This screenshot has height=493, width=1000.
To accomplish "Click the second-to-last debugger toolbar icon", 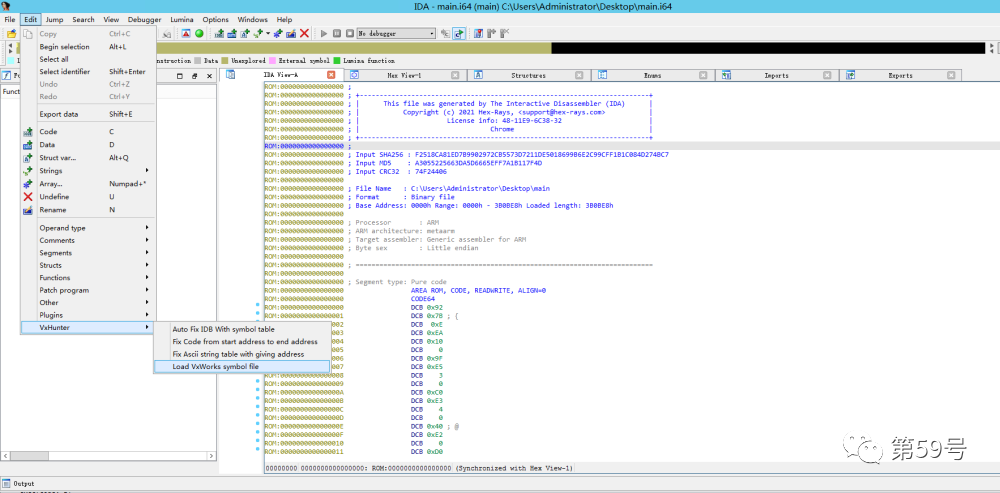I will coord(492,34).
